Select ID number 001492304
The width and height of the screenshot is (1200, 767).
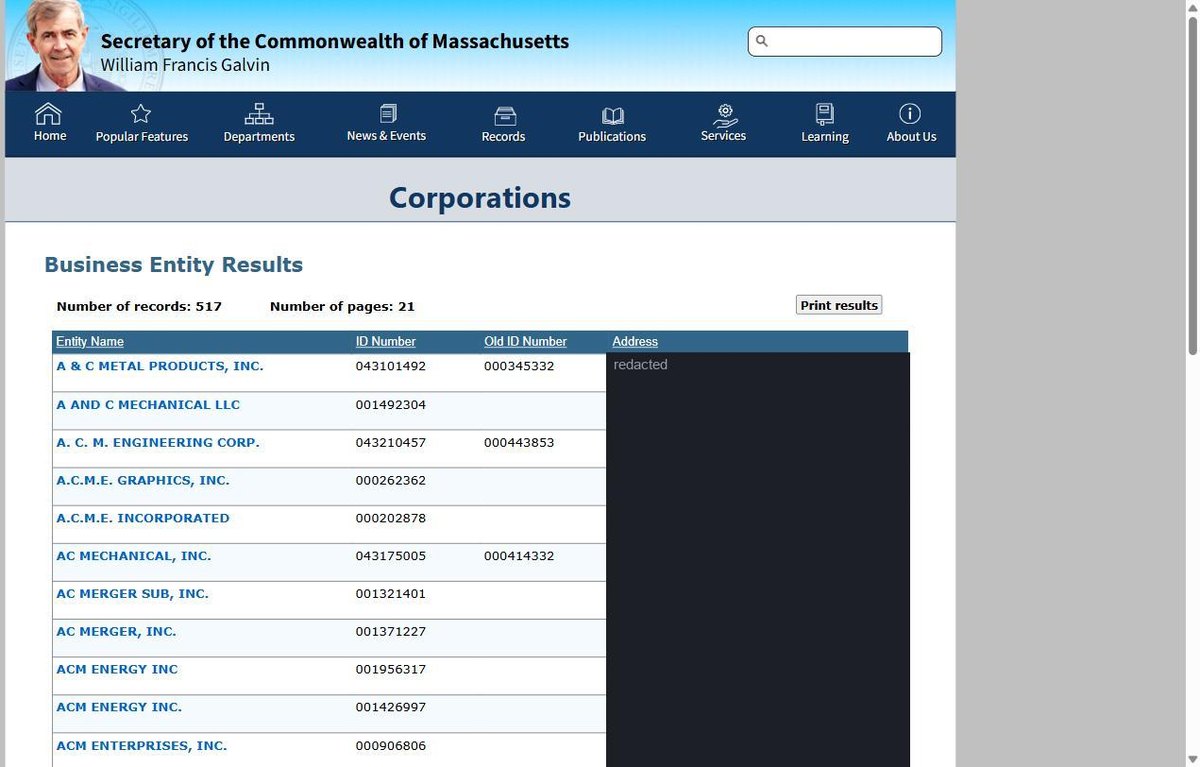(391, 405)
